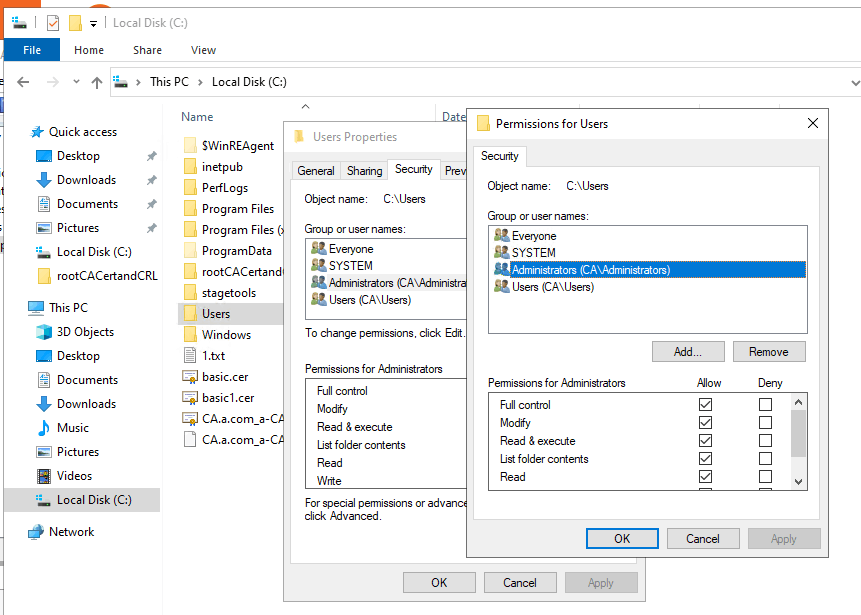
Task: Check Deny for List folder contents
Action: click(765, 459)
